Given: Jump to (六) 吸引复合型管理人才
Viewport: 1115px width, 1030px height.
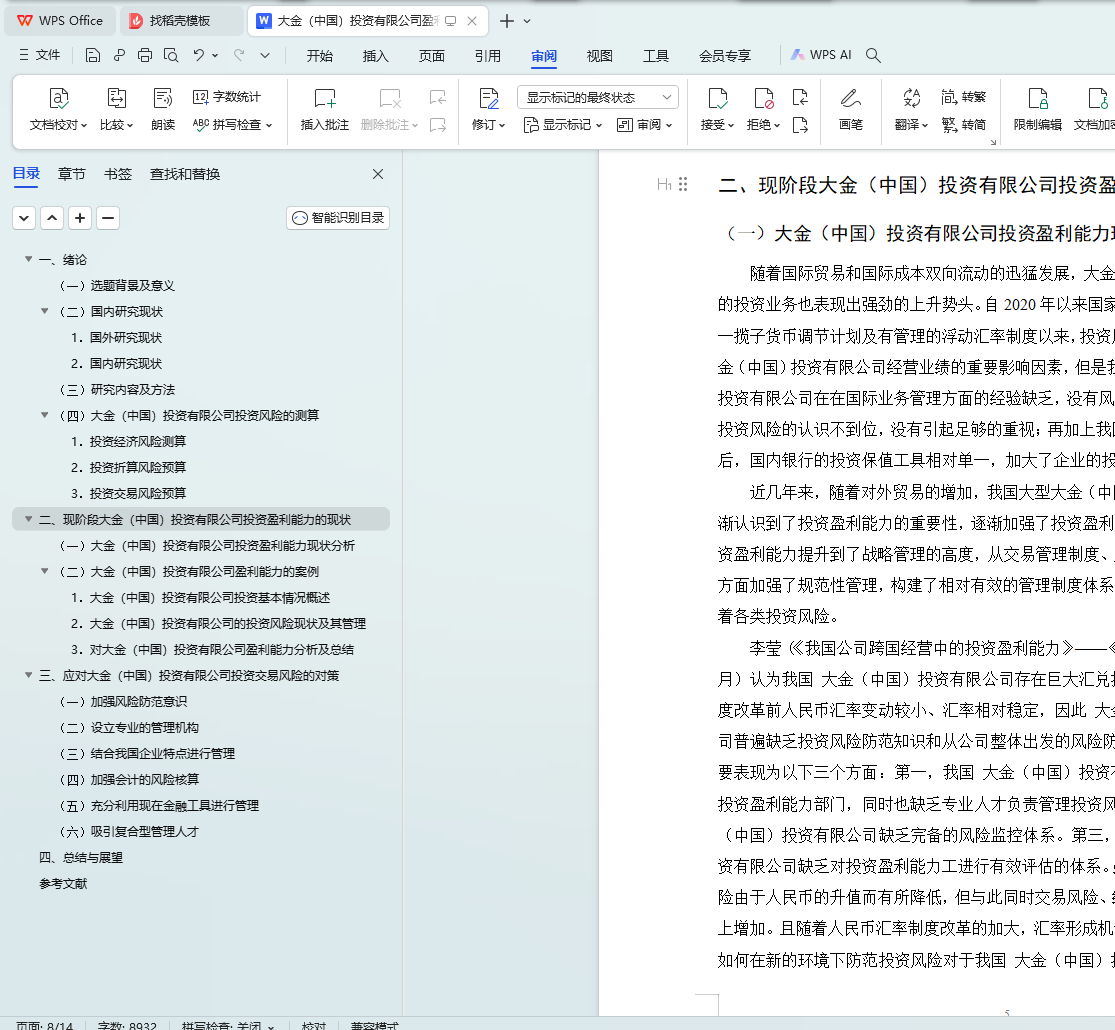Looking at the screenshot, I should point(129,832).
